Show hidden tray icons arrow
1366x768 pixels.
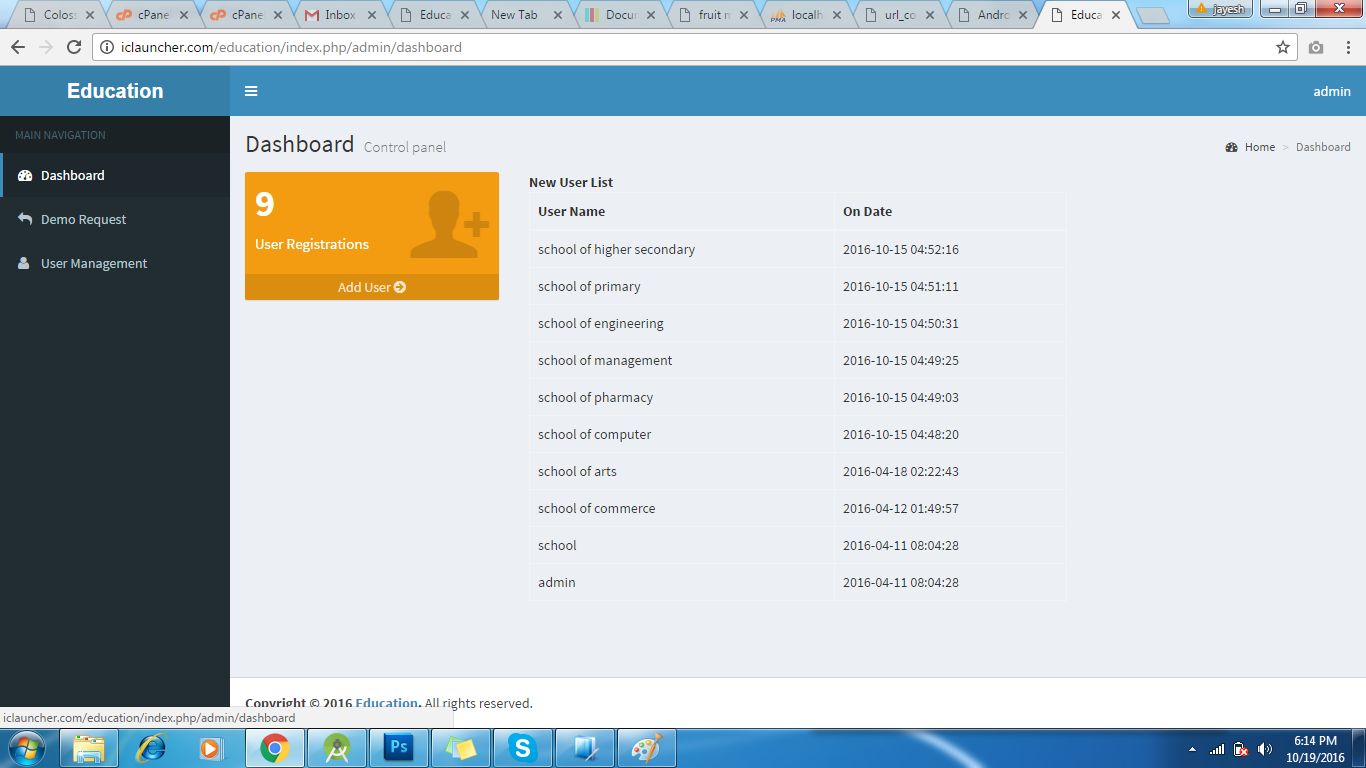[x=1192, y=749]
